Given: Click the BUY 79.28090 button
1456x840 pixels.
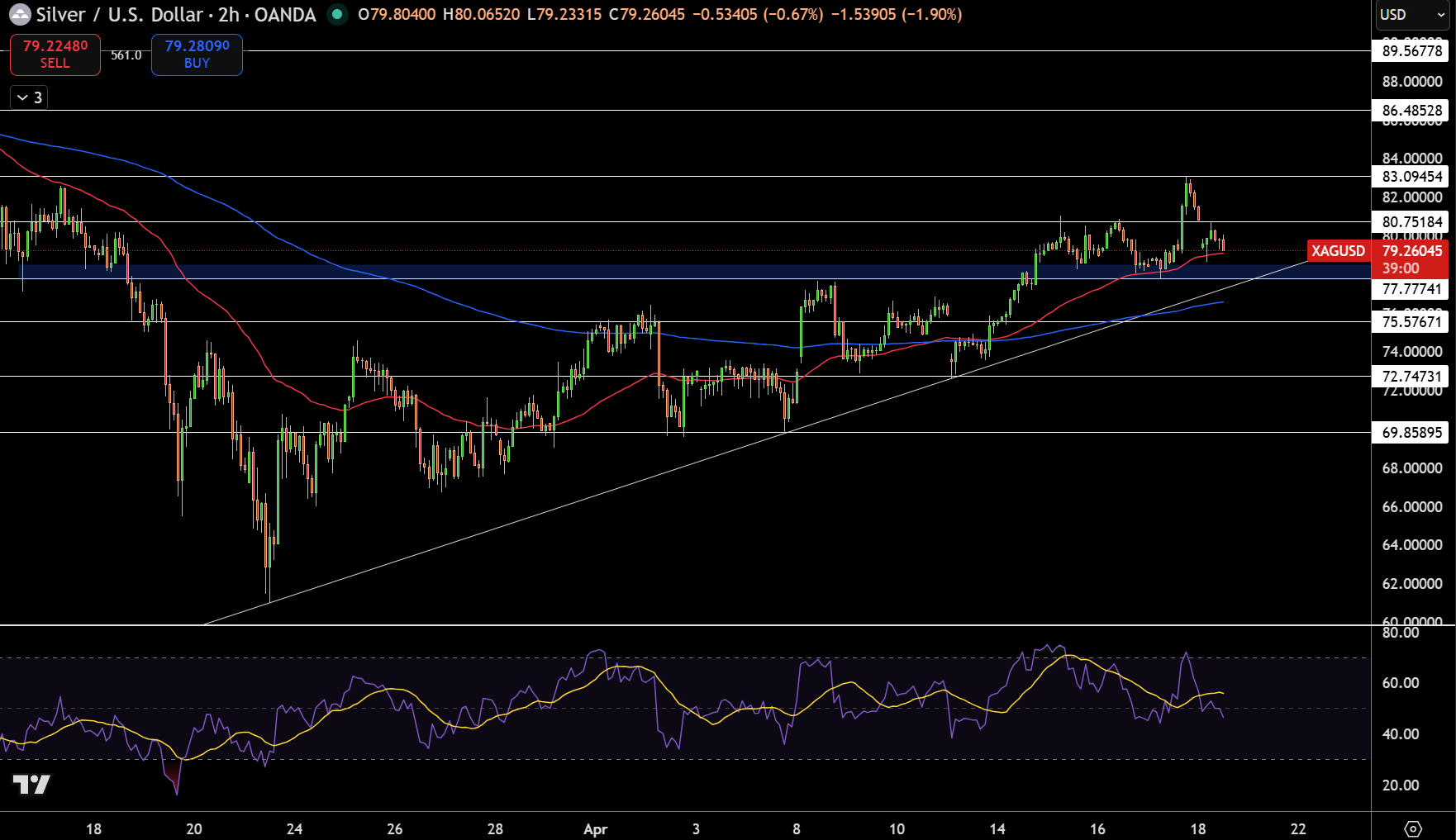Looking at the screenshot, I should 197,55.
